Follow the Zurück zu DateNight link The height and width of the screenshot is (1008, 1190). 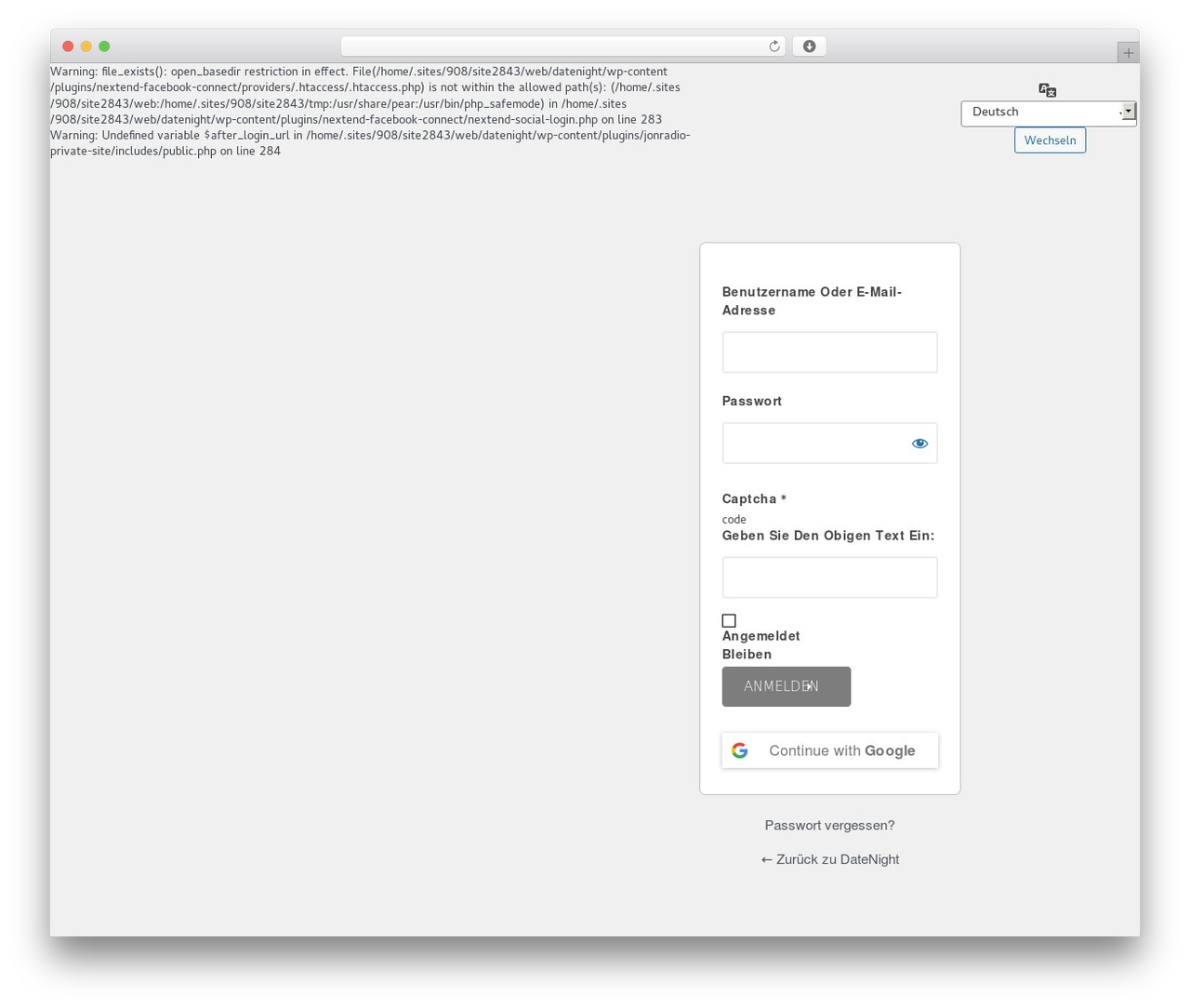click(829, 859)
